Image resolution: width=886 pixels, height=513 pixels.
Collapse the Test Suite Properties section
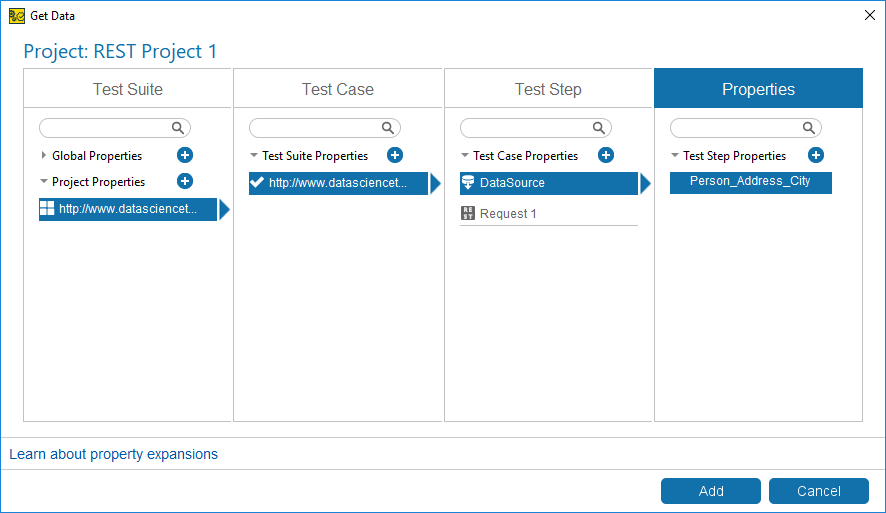pyautogui.click(x=254, y=155)
